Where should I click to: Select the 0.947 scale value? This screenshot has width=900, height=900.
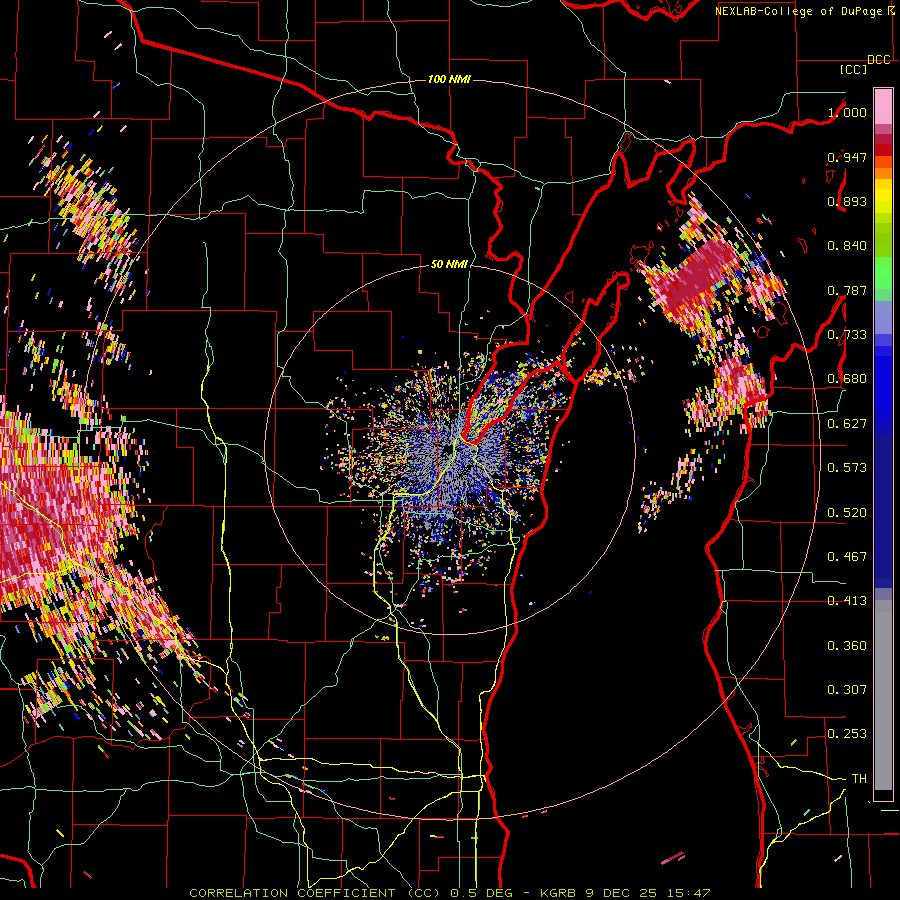tap(847, 157)
